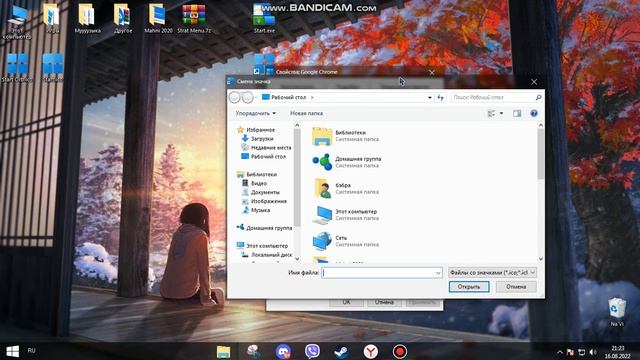
Task: Show hidden tray icons chevron
Action: tap(560, 352)
